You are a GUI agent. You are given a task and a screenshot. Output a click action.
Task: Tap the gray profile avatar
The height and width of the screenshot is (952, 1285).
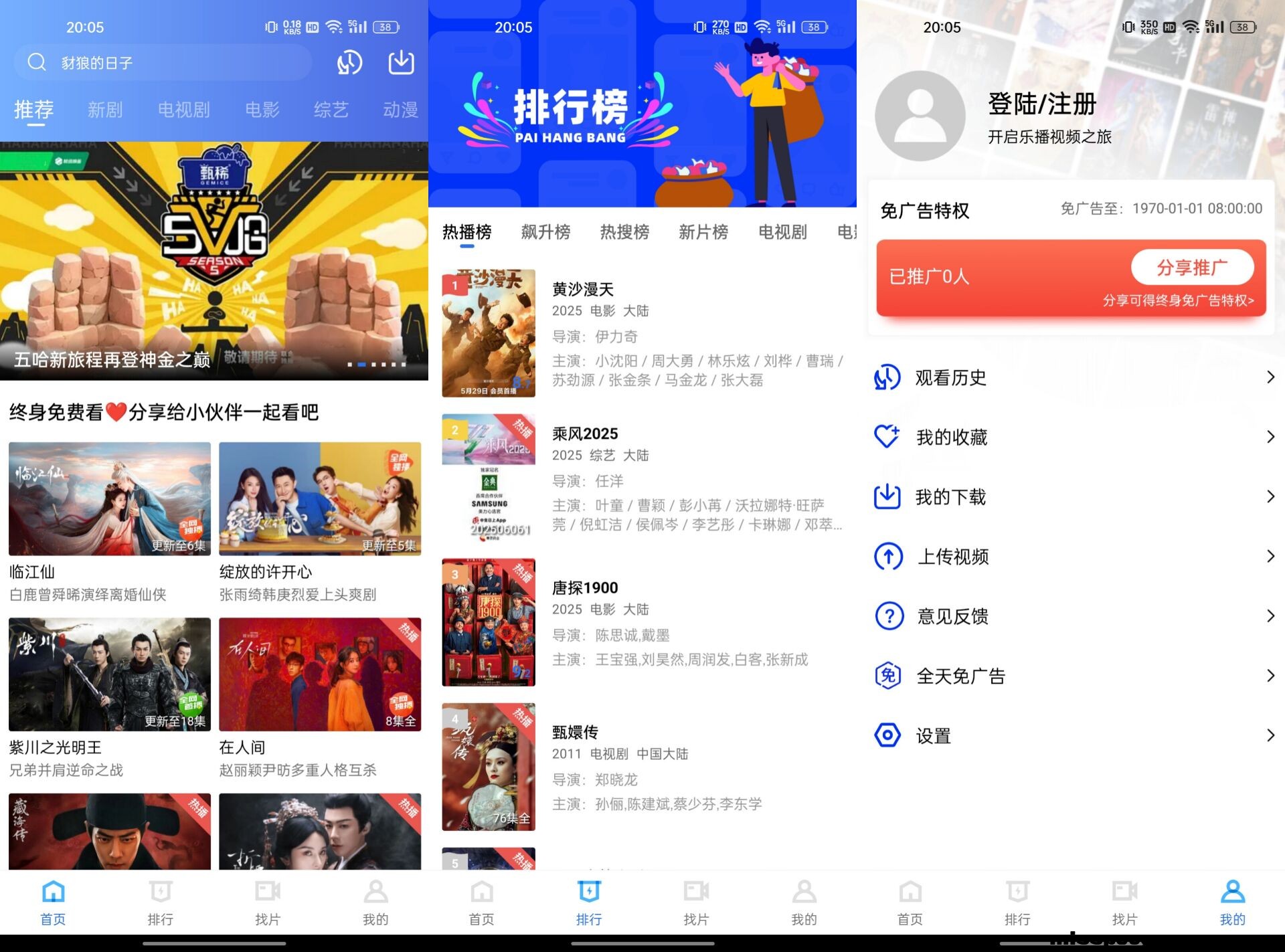tap(920, 116)
